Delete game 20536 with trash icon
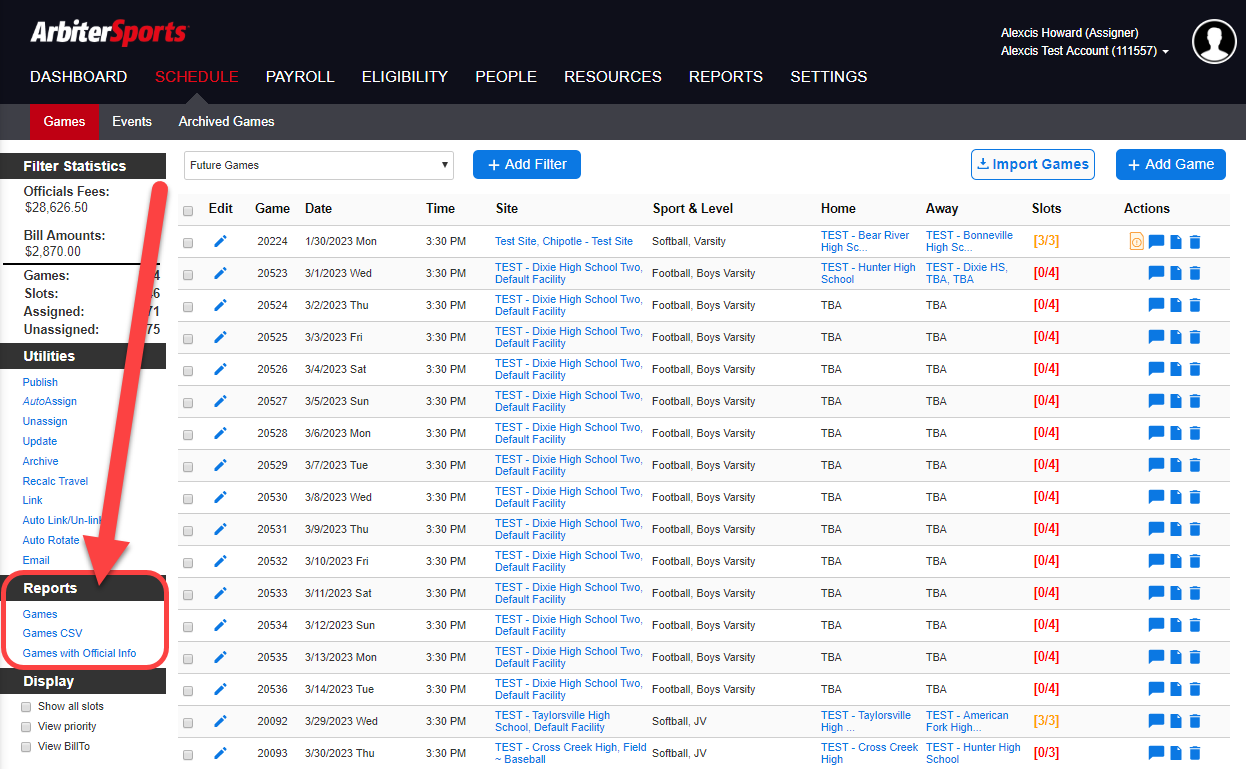 1195,689
